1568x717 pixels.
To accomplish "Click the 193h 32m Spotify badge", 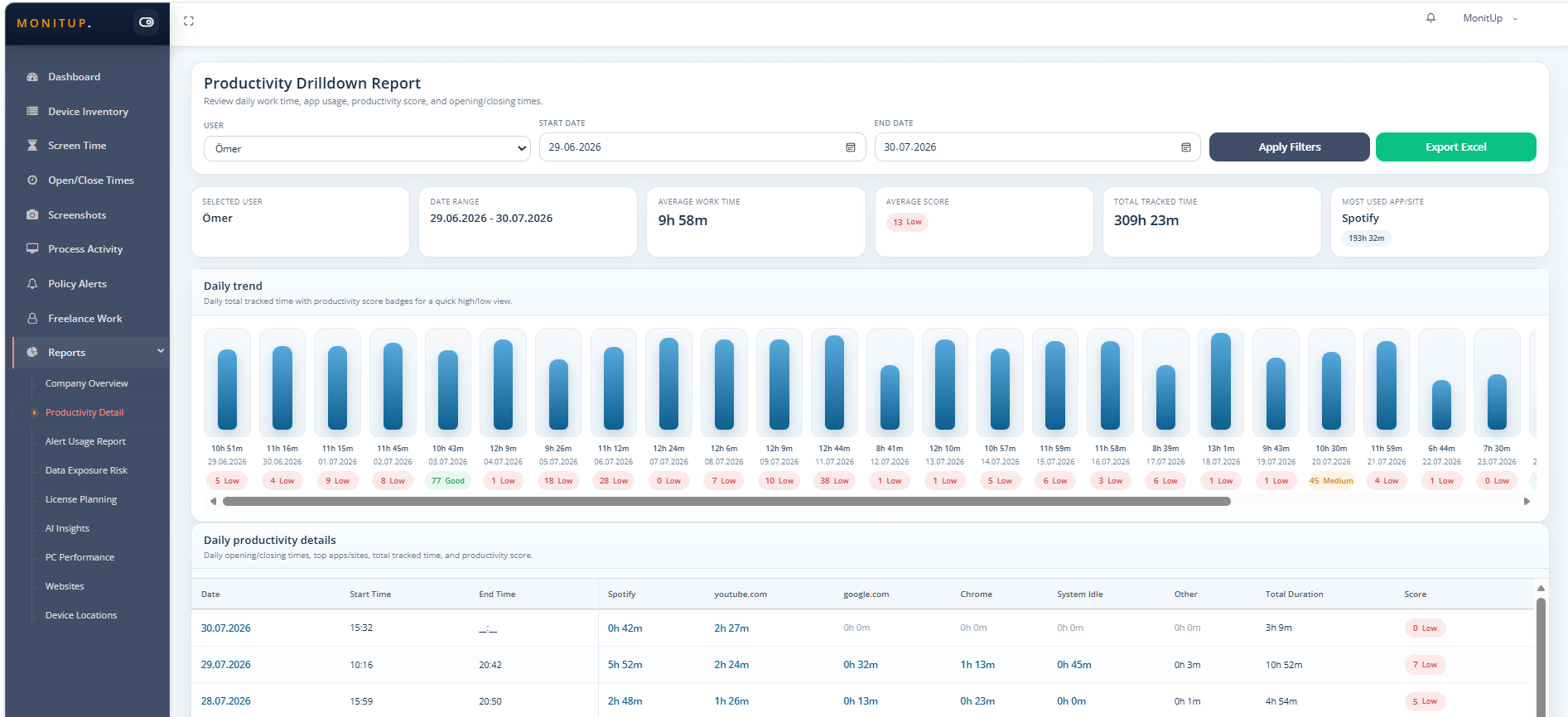I will click(x=1366, y=238).
